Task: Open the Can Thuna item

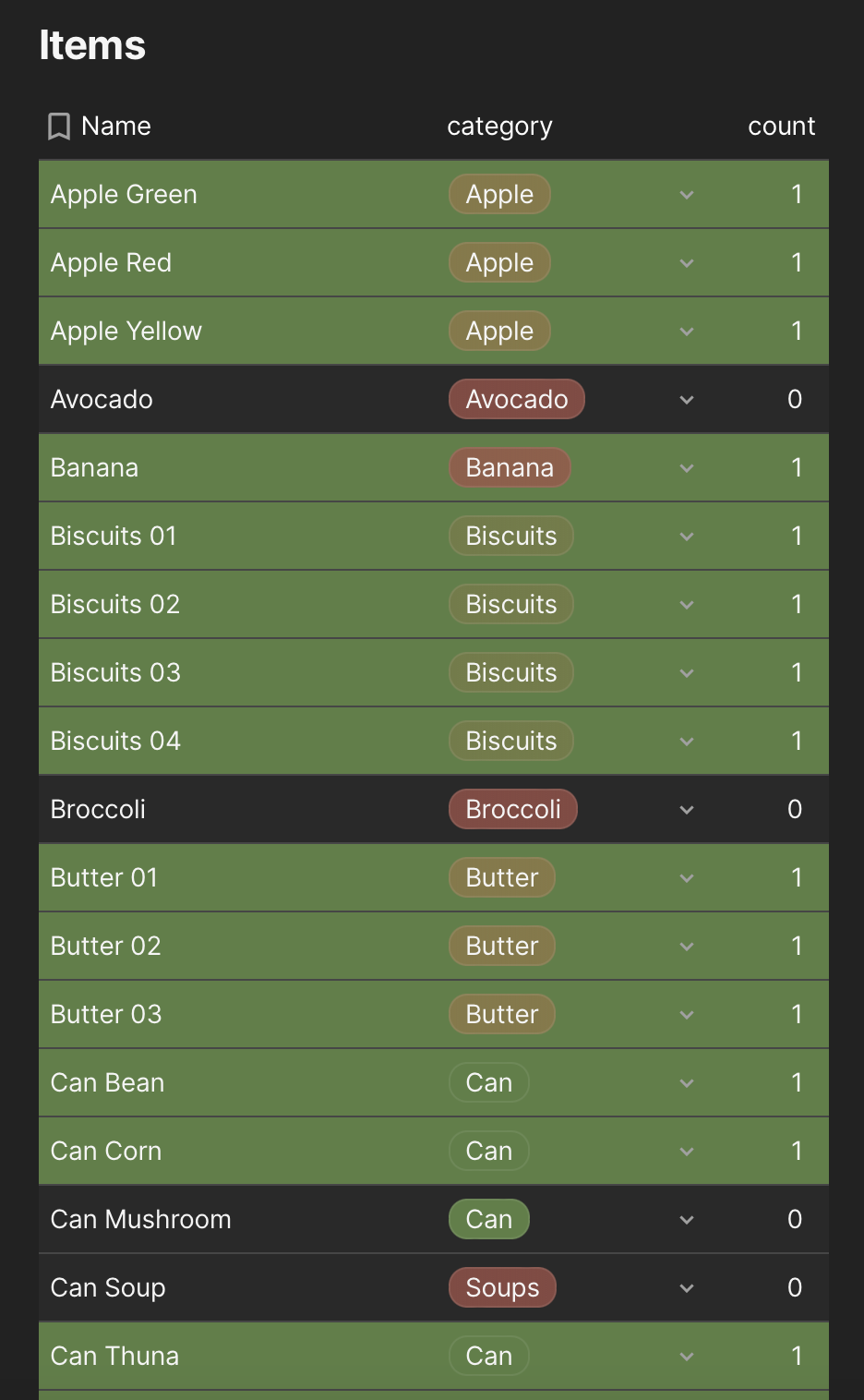Action: pos(114,1356)
